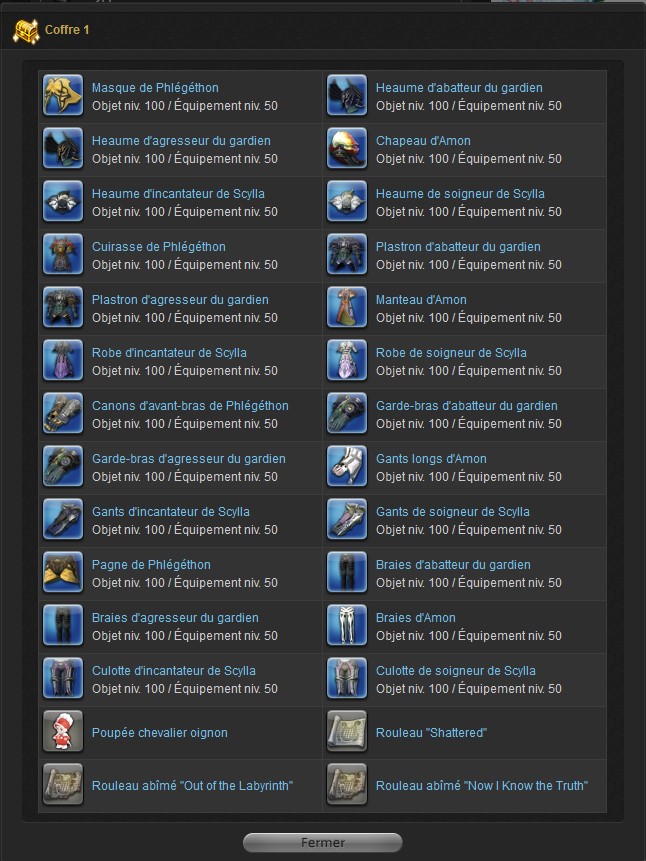Image resolution: width=646 pixels, height=861 pixels.
Task: Click the Fermer button
Action: 323,842
